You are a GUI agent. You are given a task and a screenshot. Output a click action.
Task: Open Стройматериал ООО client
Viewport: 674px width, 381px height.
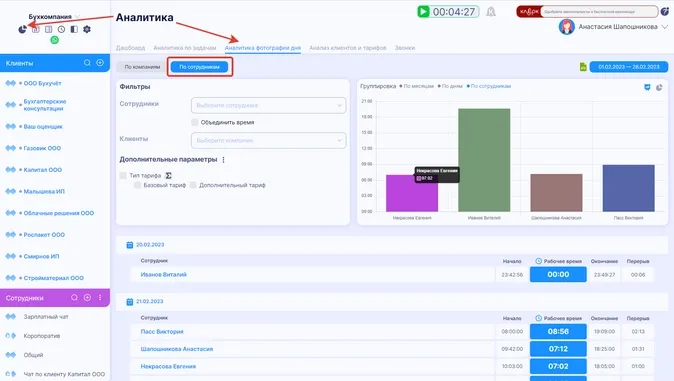(53, 278)
